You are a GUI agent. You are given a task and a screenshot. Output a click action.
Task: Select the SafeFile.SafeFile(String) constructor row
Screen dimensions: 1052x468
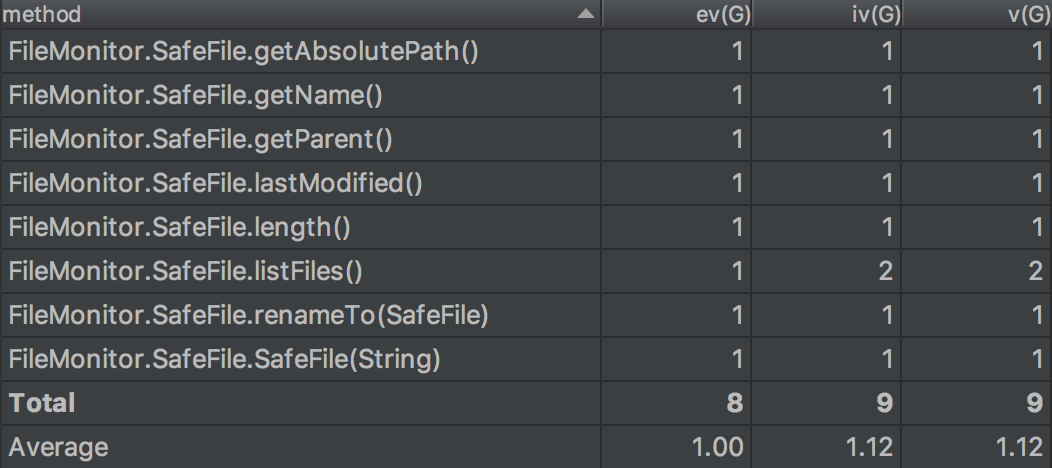[225, 359]
